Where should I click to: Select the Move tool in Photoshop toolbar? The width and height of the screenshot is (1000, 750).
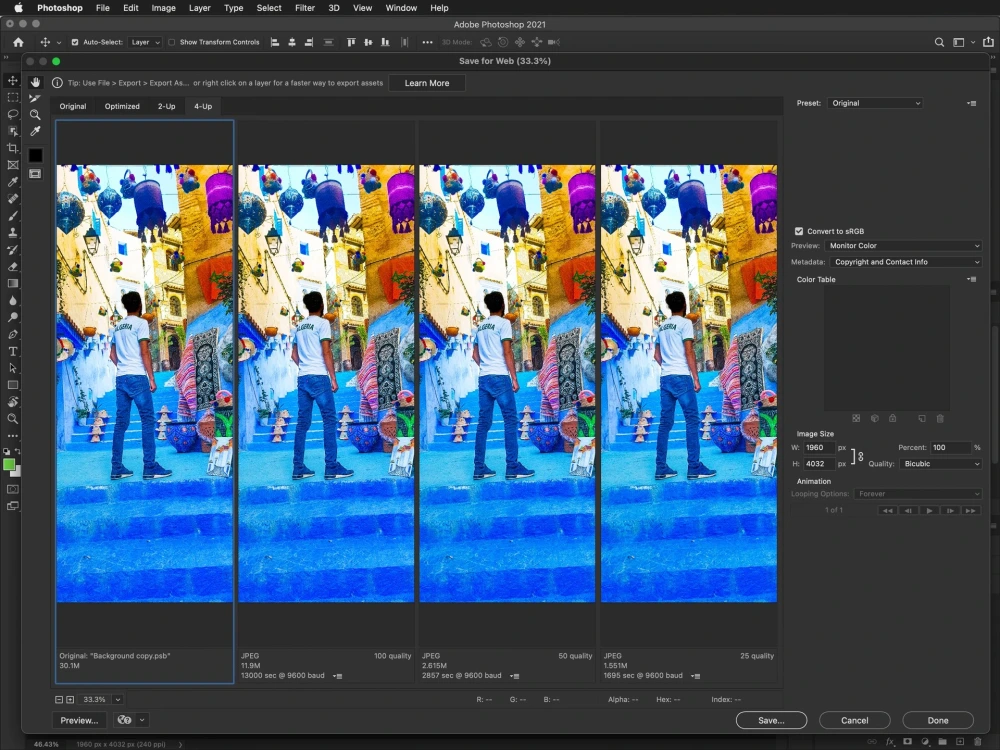tap(12, 80)
